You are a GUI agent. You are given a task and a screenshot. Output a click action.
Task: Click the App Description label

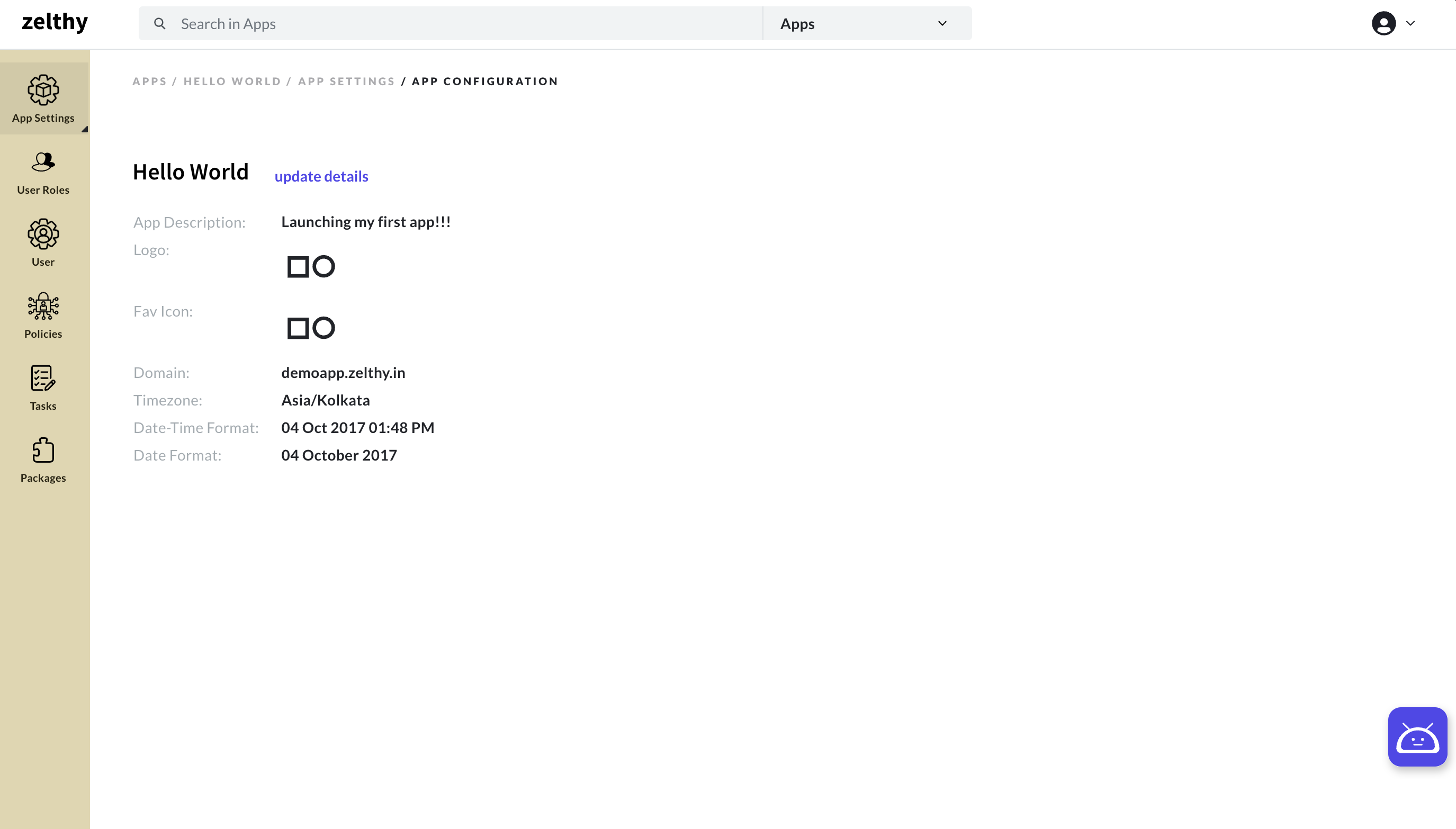190,222
